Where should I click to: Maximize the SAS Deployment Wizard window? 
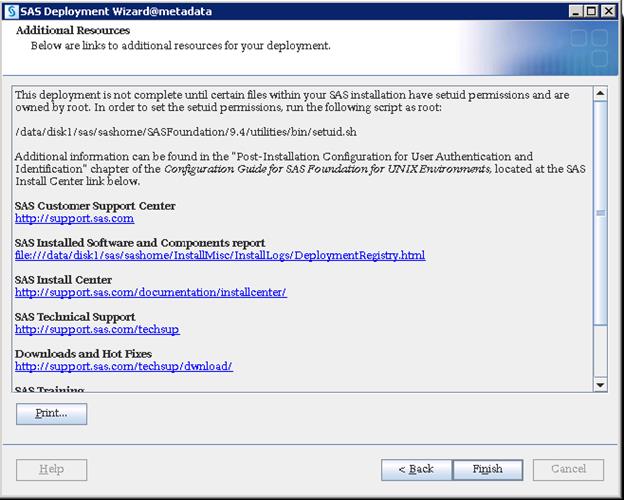[x=592, y=11]
